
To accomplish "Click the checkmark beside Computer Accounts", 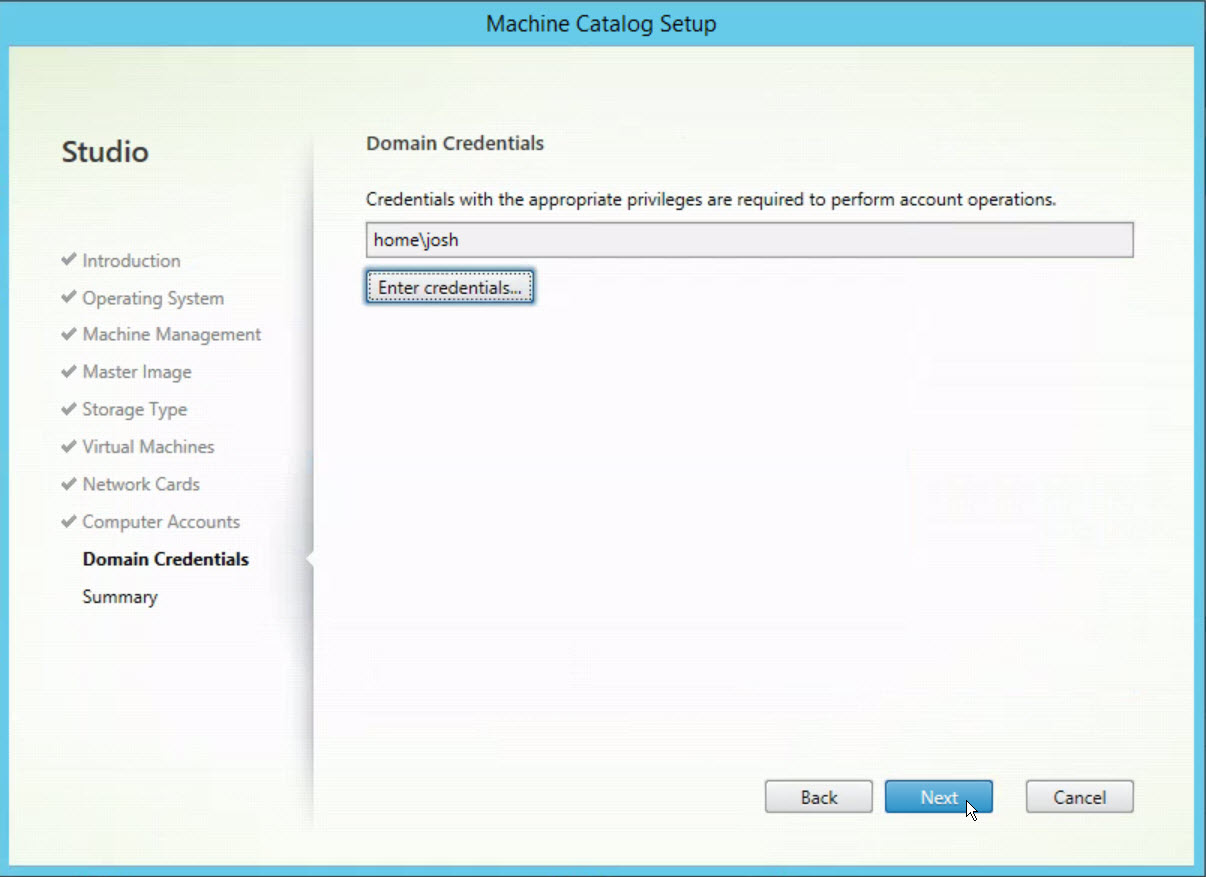I will coord(68,522).
